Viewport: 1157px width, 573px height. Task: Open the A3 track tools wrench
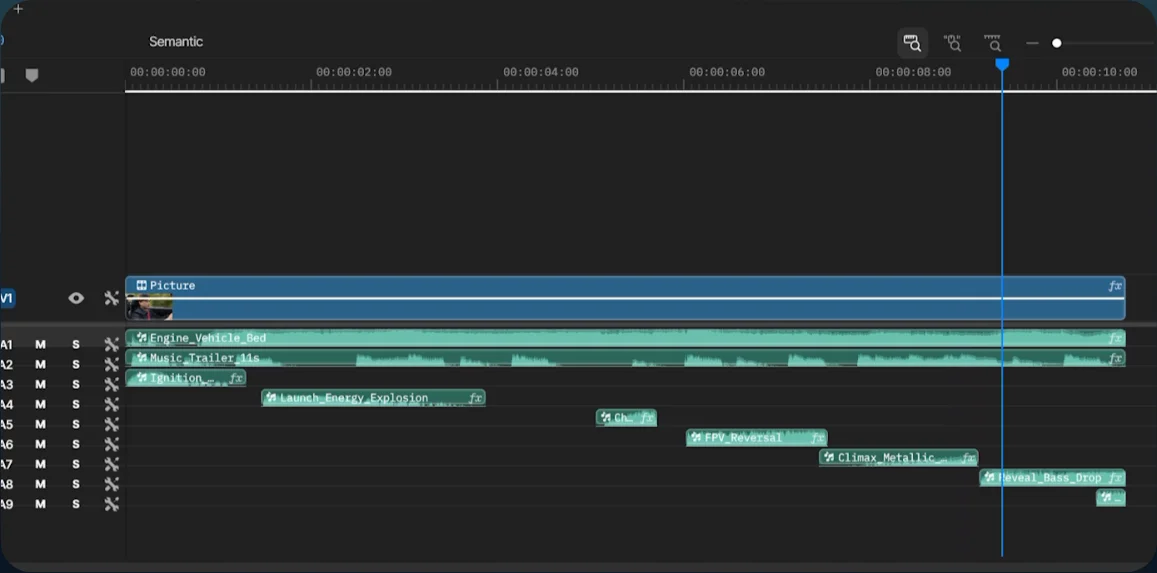pyautogui.click(x=111, y=384)
